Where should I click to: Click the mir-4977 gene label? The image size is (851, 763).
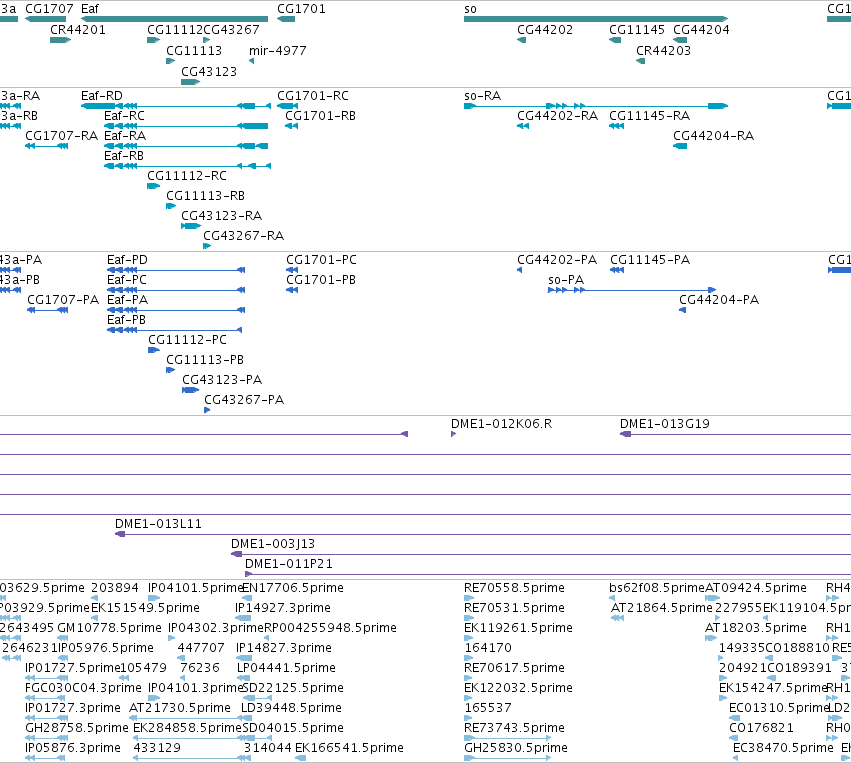277,50
